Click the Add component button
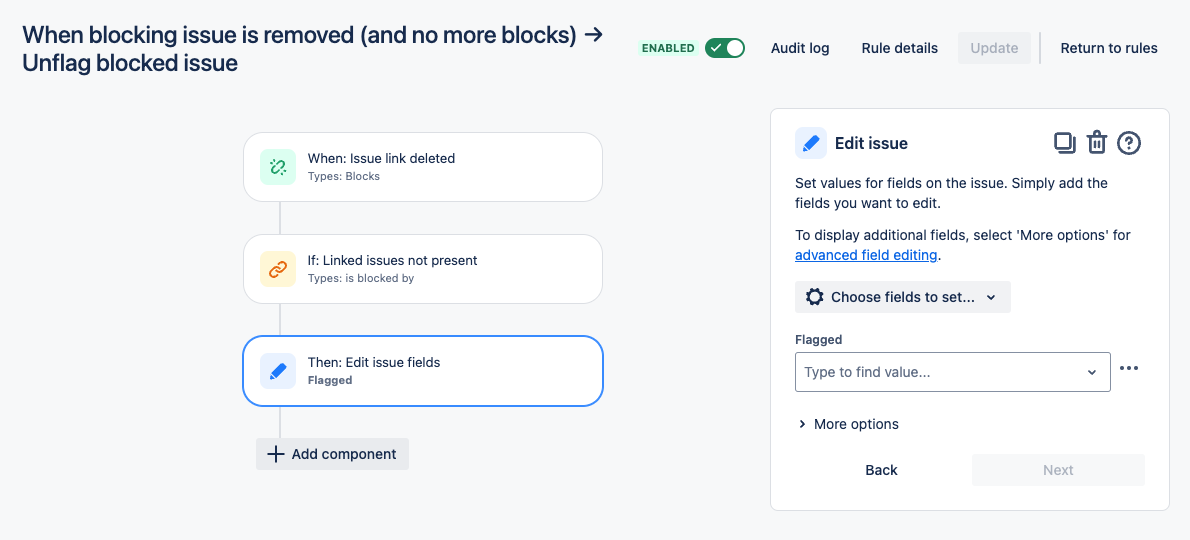The height and width of the screenshot is (540, 1190). pyautogui.click(x=332, y=454)
